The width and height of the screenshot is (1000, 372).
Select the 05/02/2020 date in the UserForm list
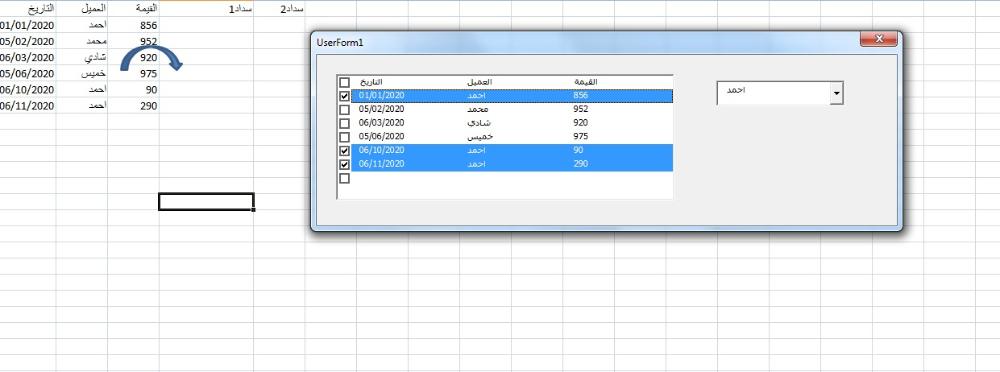pos(381,109)
